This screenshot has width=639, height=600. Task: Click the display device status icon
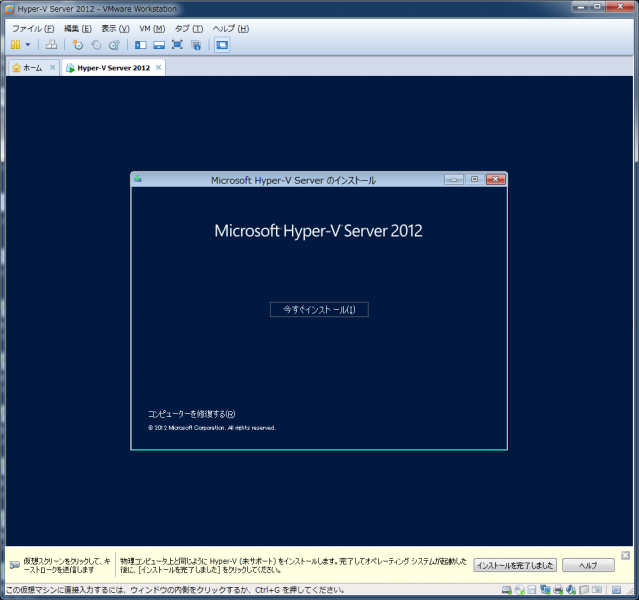[597, 589]
